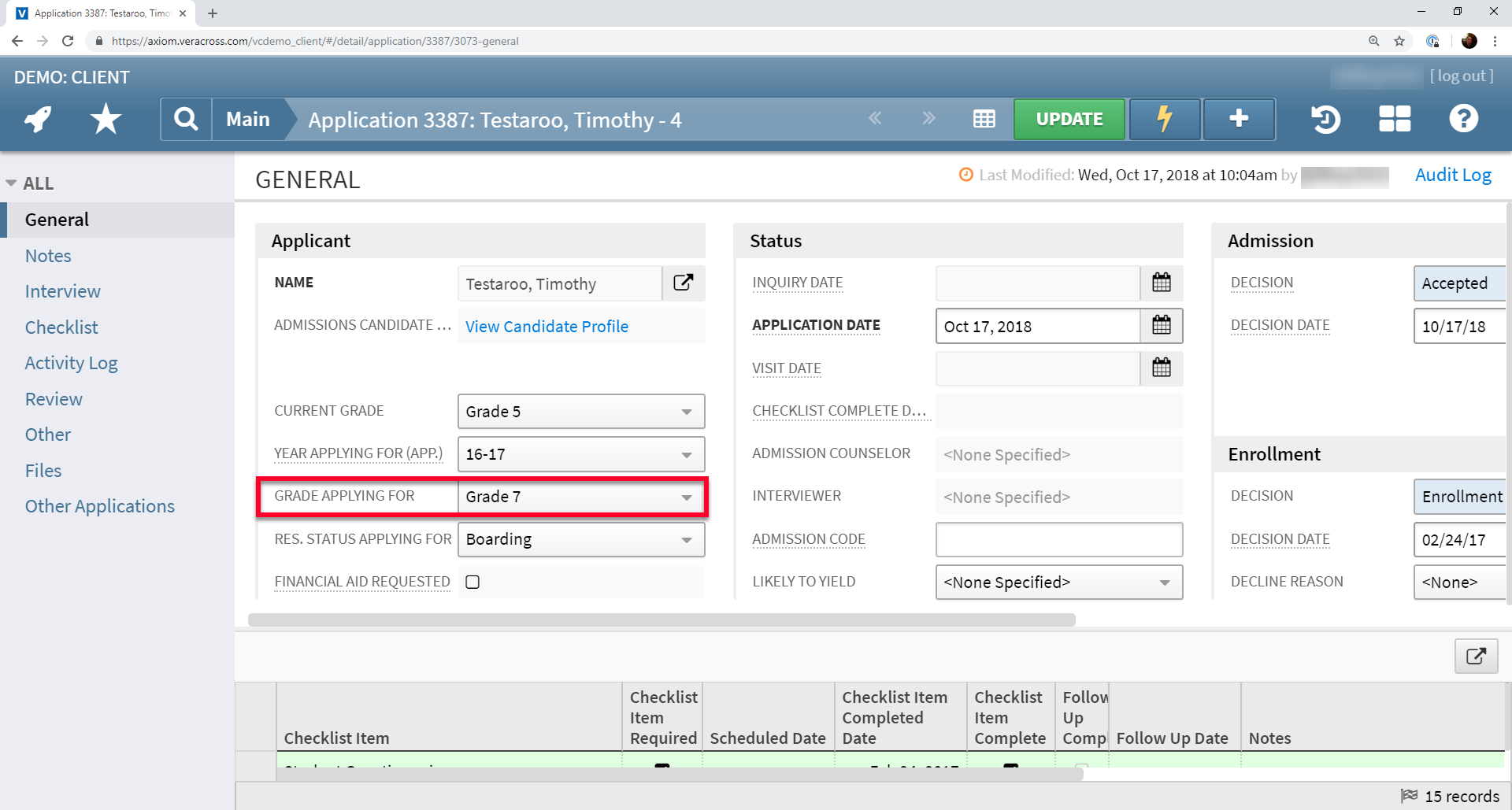
Task: Click the rocket launch icon
Action: click(x=36, y=119)
